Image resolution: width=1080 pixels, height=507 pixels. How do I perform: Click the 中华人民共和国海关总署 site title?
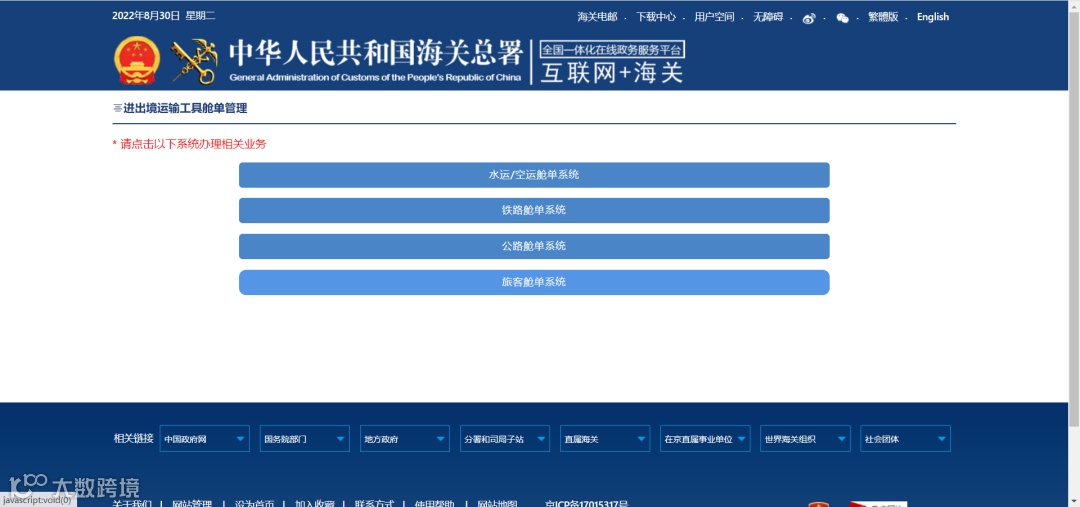point(375,53)
